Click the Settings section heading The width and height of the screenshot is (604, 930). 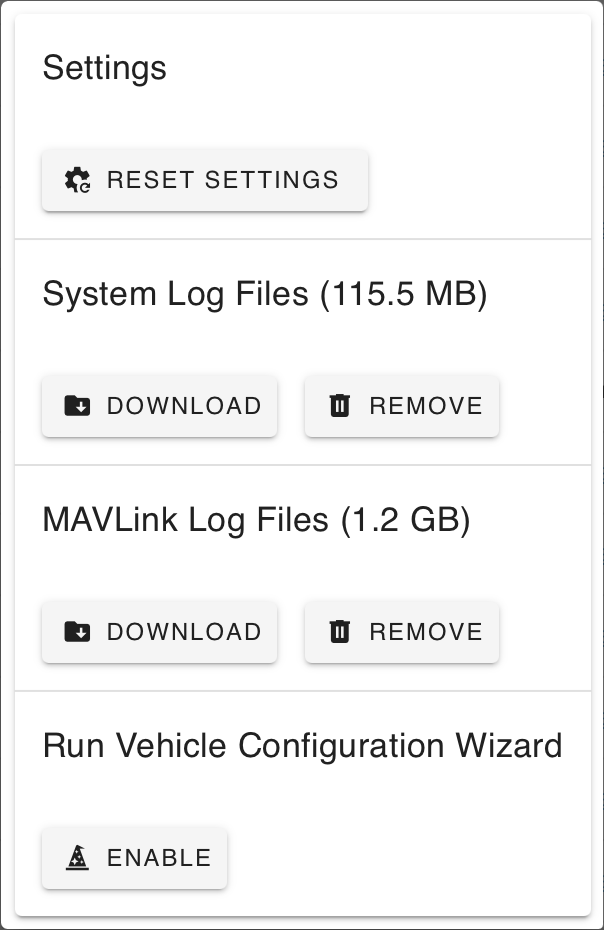coord(104,69)
